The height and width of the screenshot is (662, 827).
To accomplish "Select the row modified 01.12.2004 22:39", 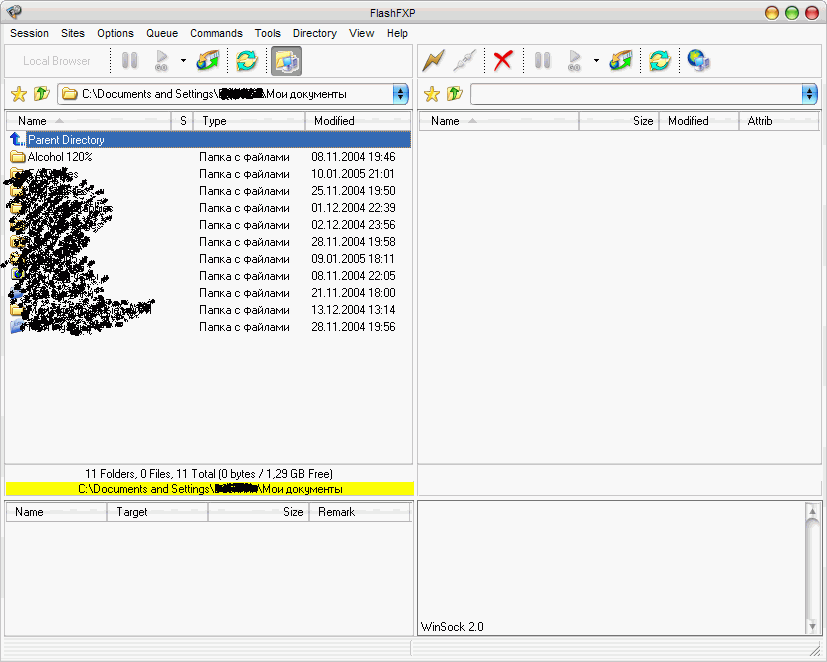I will 209,208.
